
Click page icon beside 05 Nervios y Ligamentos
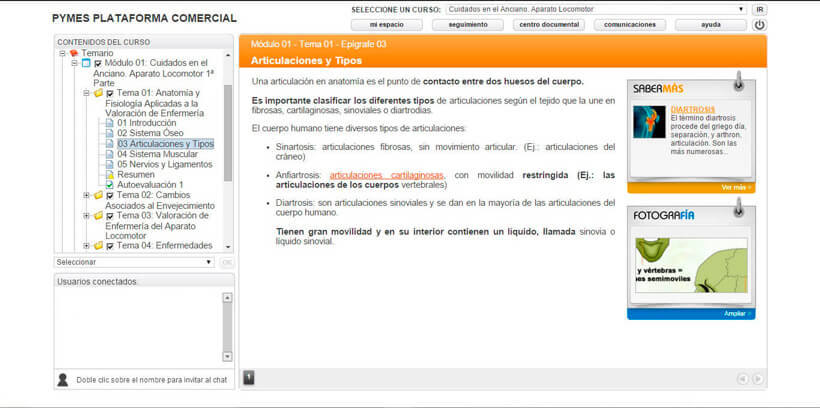pos(109,164)
